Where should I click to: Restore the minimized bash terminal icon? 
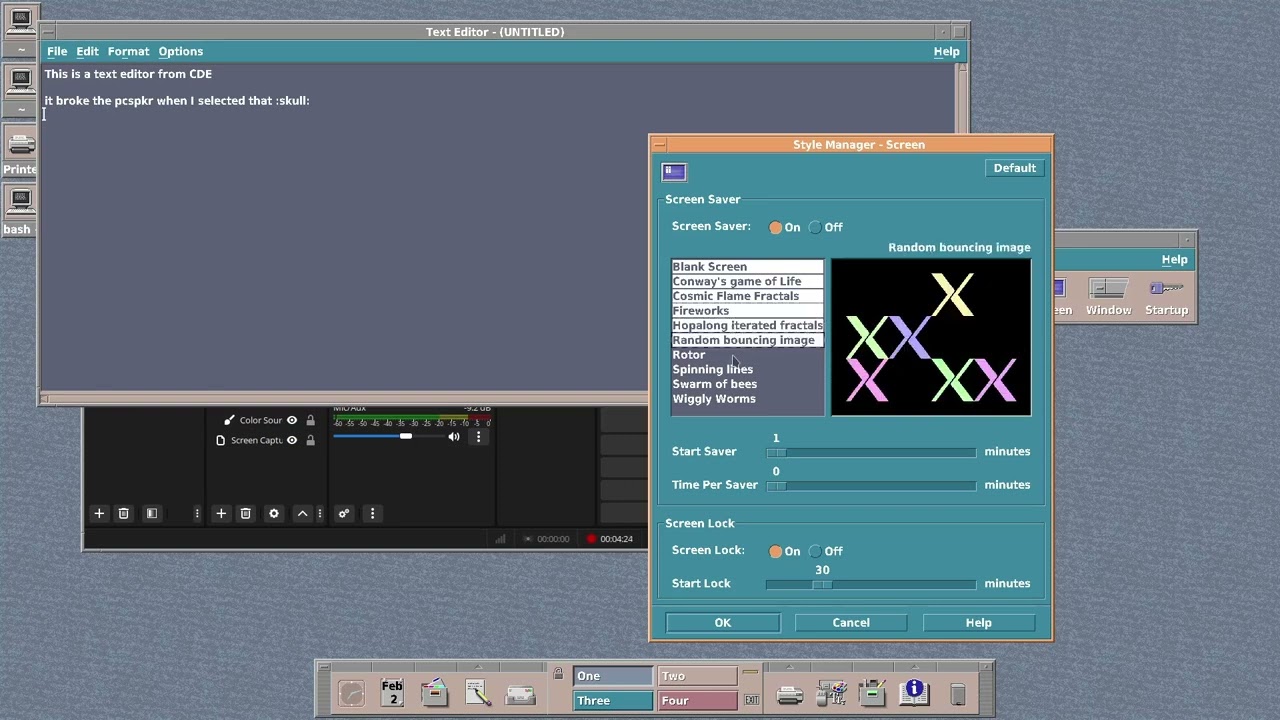point(20,210)
